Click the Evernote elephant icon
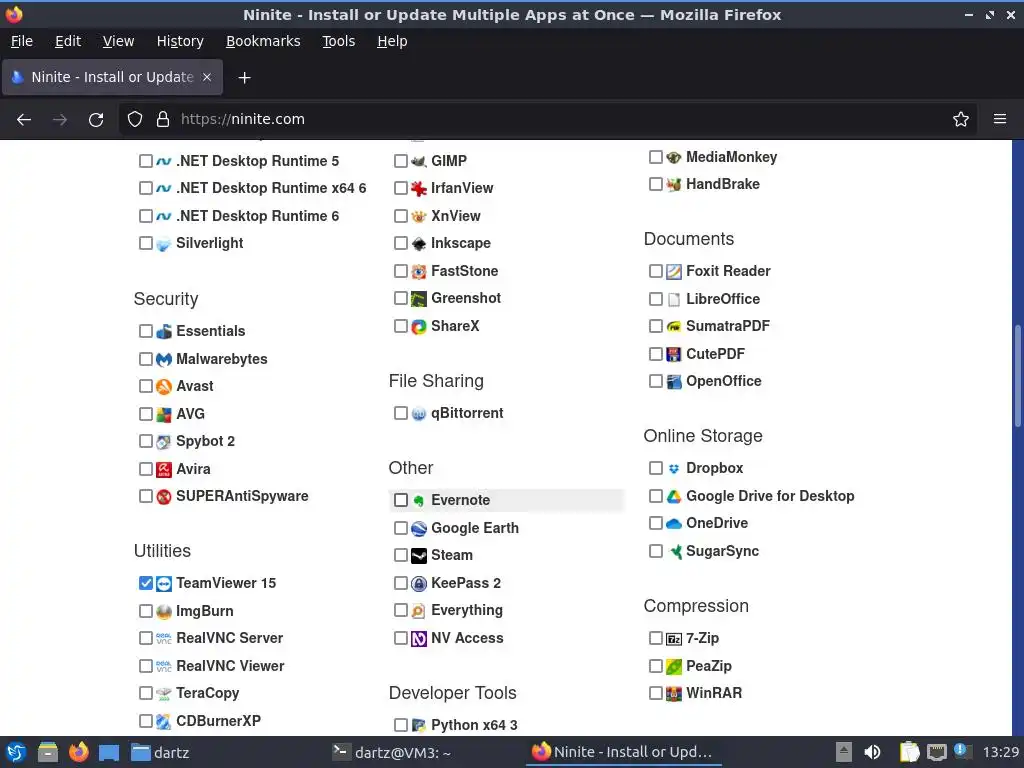 point(419,501)
